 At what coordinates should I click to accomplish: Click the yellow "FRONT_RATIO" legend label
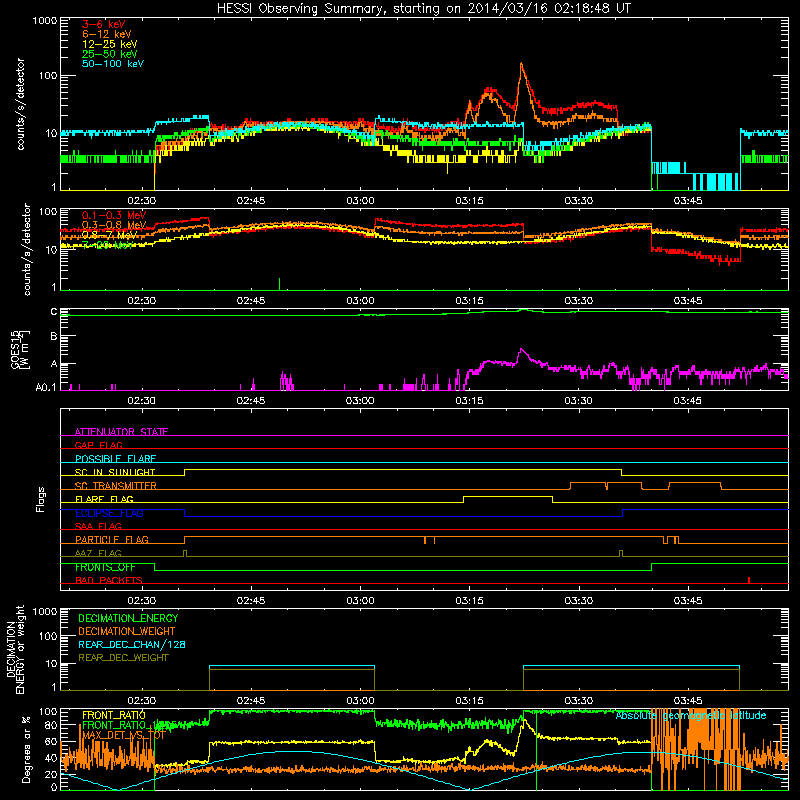[114, 715]
